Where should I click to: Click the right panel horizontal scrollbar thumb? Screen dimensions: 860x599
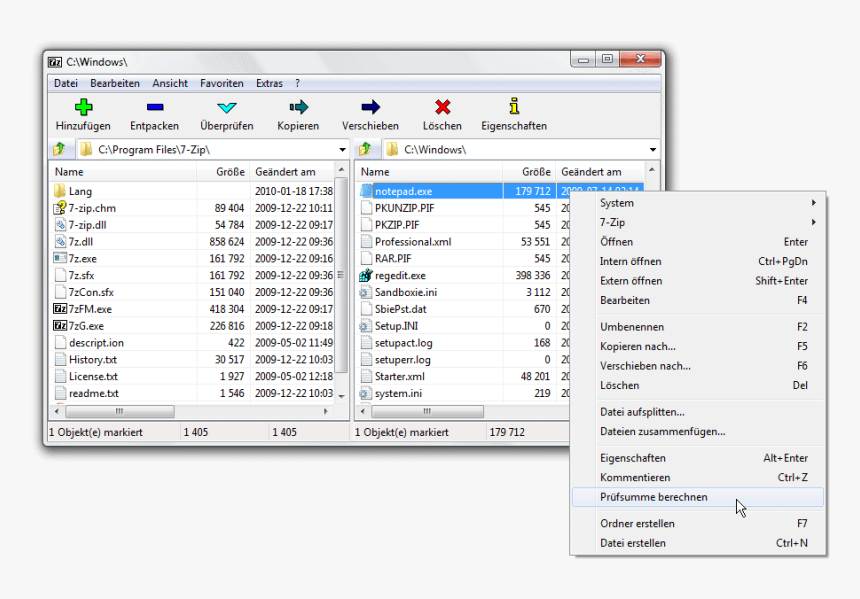[x=427, y=411]
